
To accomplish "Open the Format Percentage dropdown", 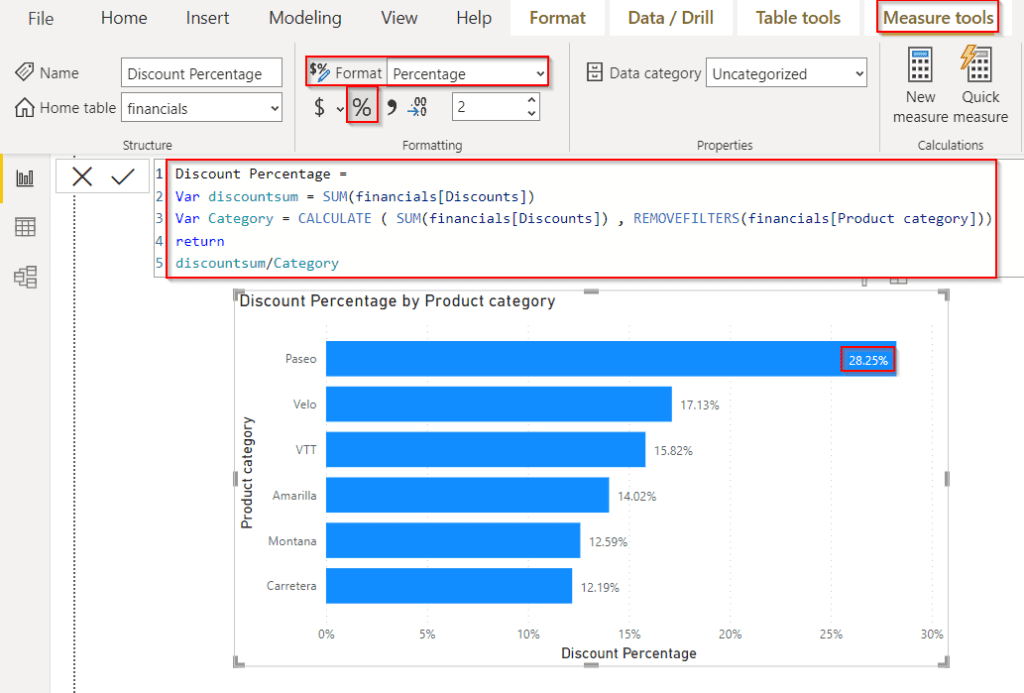I will [x=468, y=73].
